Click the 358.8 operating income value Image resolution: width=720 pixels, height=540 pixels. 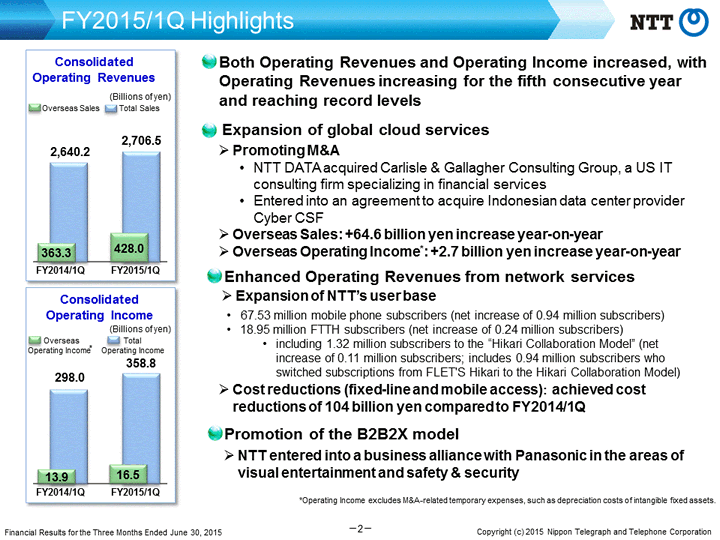coord(141,363)
